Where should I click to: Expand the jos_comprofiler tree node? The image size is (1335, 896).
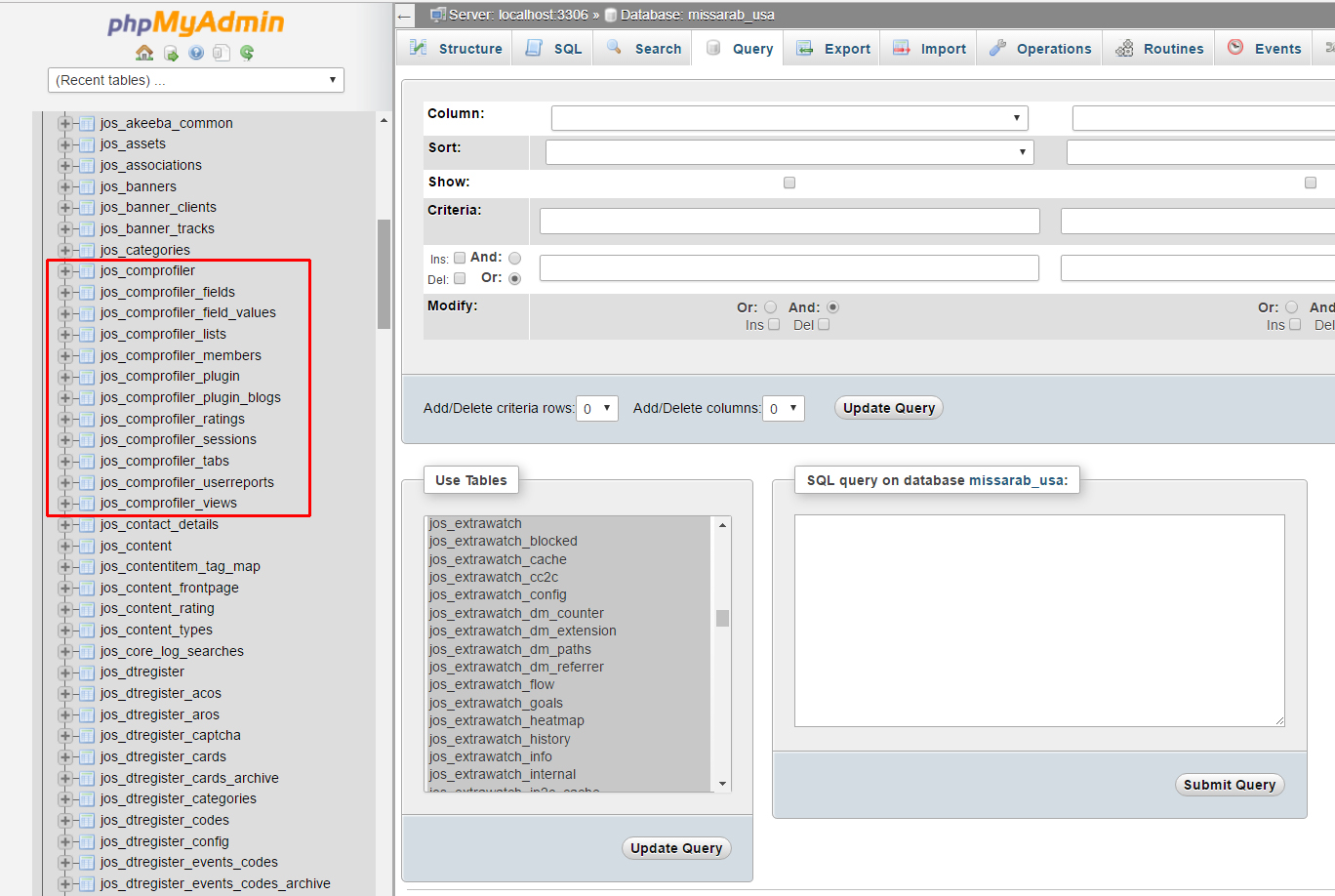pos(65,271)
